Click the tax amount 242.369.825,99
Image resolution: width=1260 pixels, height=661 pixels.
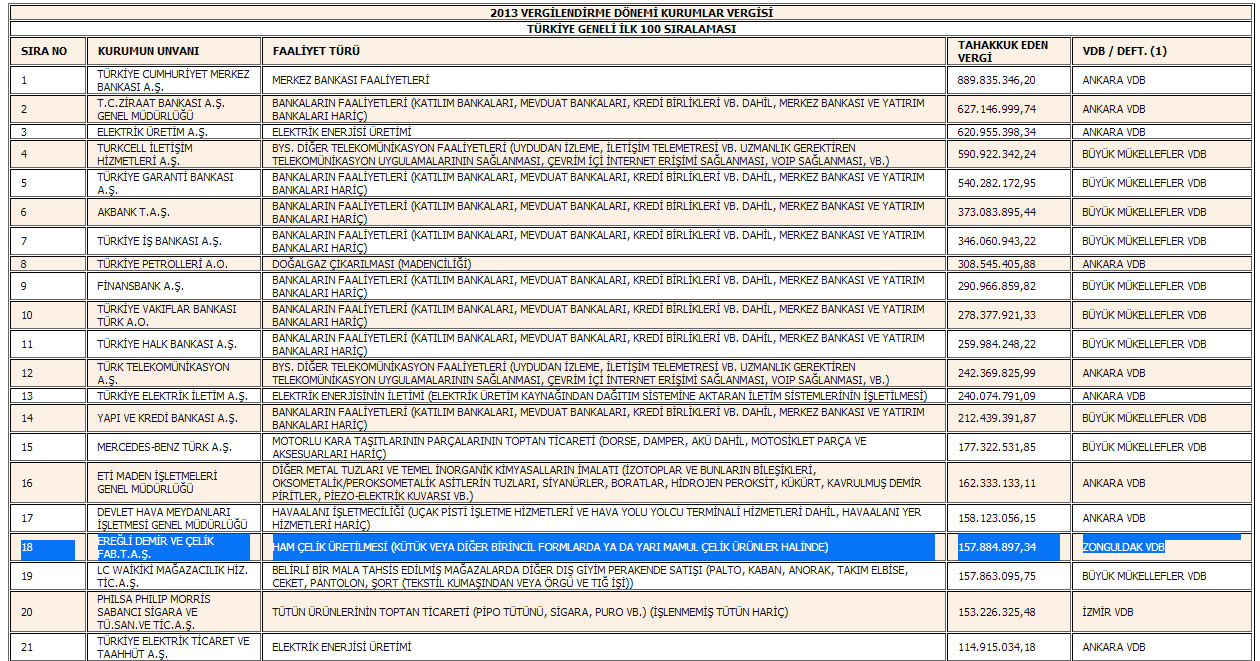[996, 373]
